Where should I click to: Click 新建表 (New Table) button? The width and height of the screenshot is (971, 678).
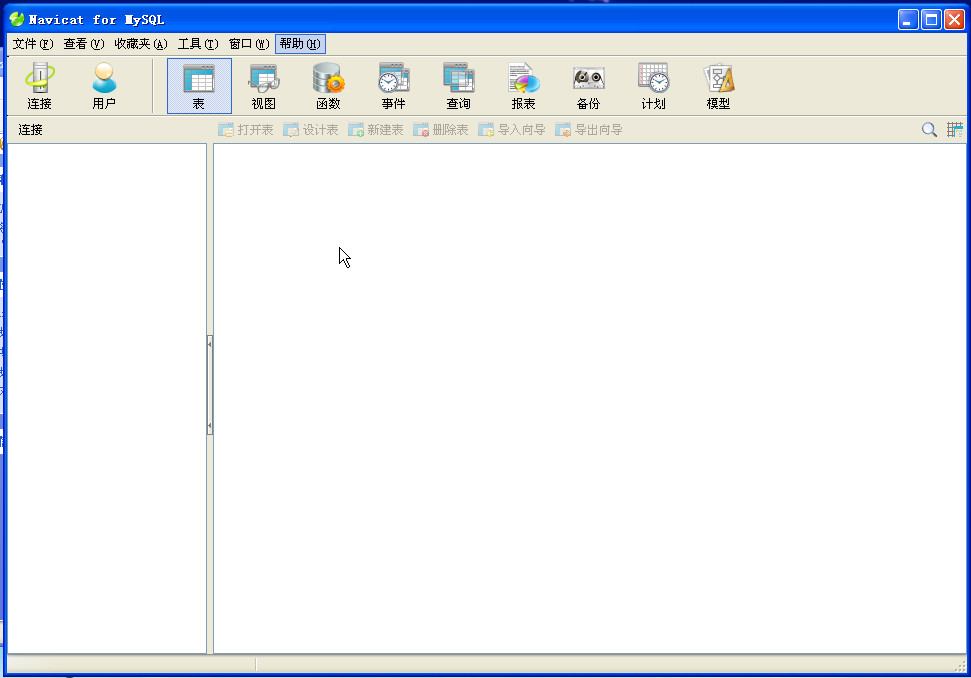[x=376, y=129]
